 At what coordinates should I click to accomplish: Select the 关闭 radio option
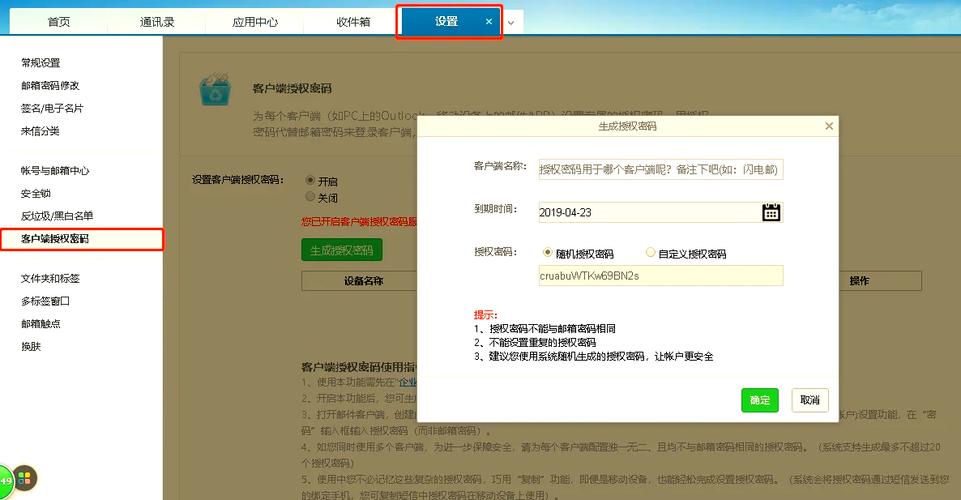pos(310,197)
